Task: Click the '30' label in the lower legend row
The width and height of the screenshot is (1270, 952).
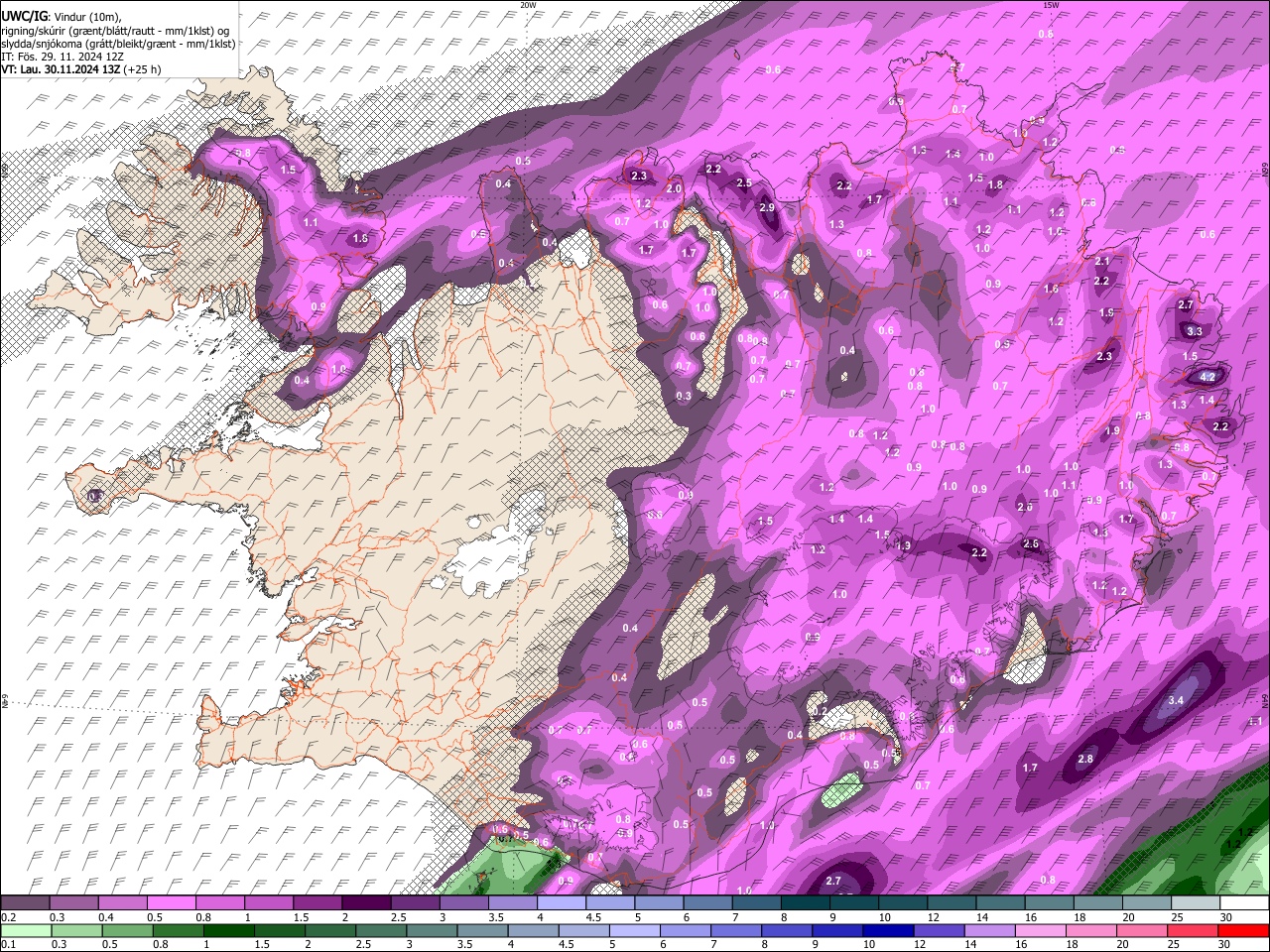Action: [1226, 945]
